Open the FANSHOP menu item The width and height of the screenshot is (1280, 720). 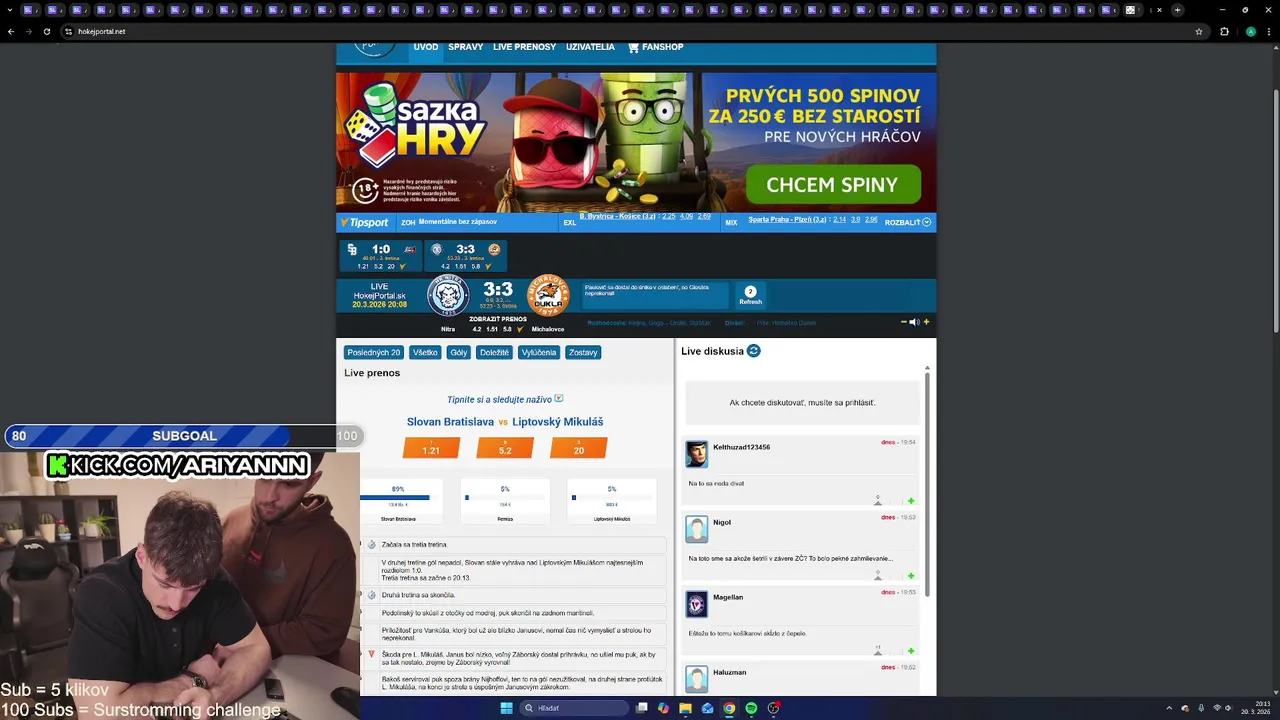pyautogui.click(x=662, y=47)
